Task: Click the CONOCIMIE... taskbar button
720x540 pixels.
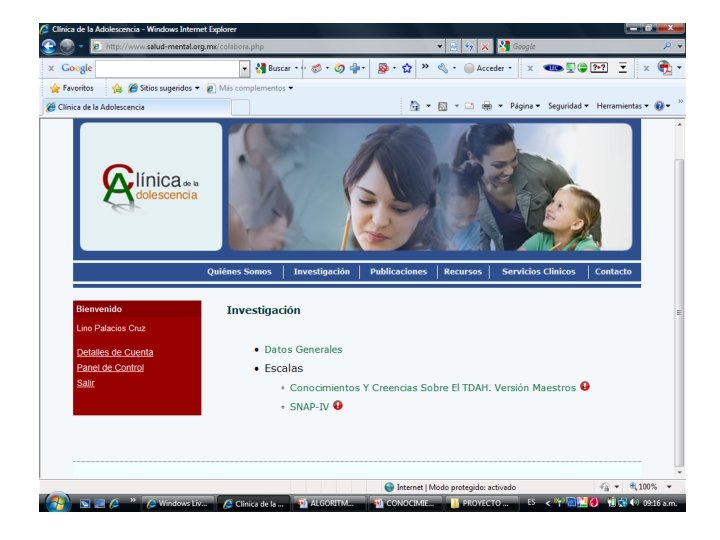Action: [x=405, y=503]
